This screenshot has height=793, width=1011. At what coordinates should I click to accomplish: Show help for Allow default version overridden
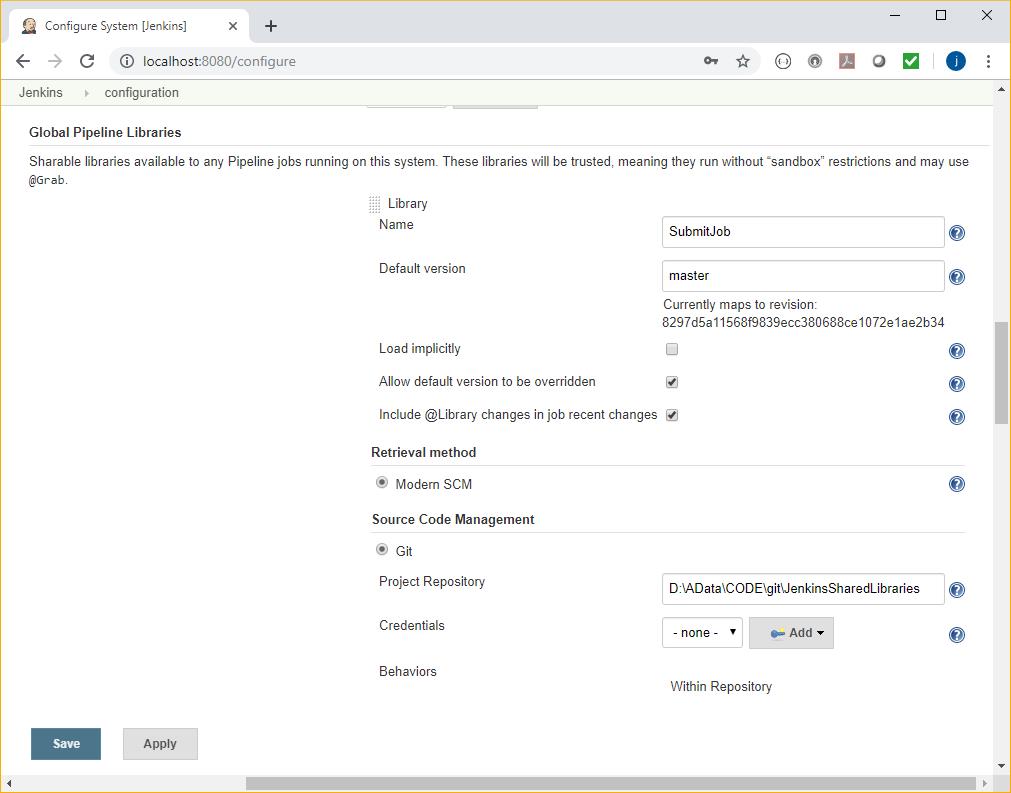point(957,384)
